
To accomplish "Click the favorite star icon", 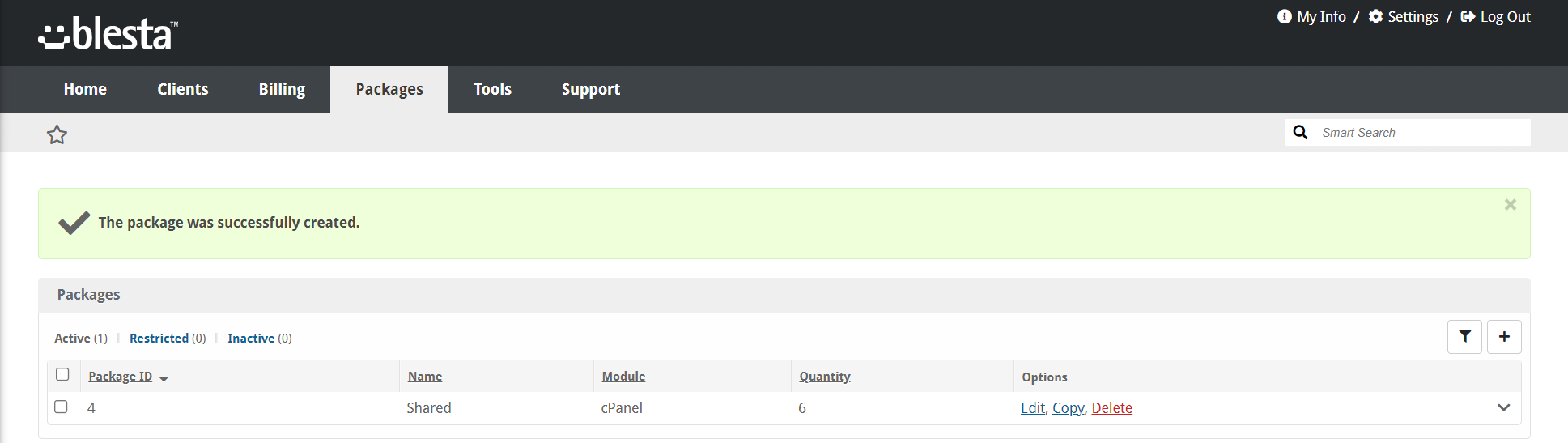I will click(57, 134).
